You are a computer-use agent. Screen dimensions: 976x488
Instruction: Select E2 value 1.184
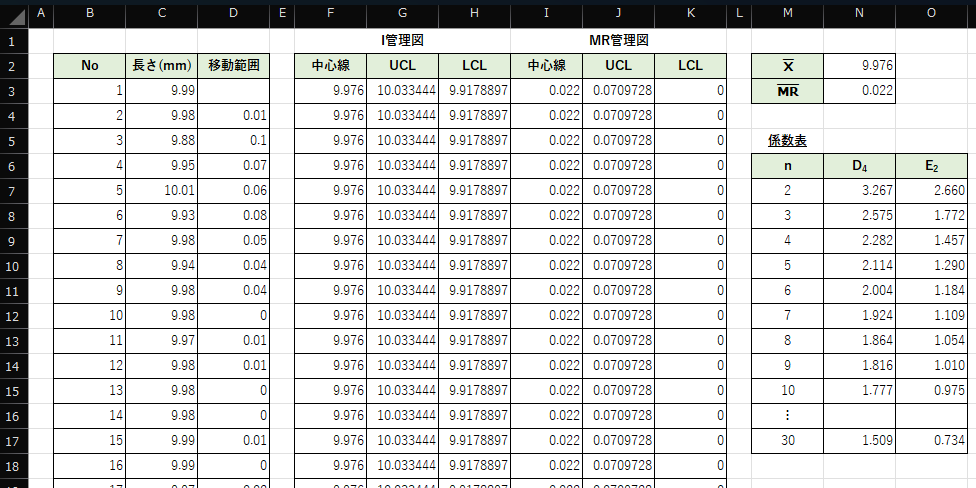pos(932,291)
